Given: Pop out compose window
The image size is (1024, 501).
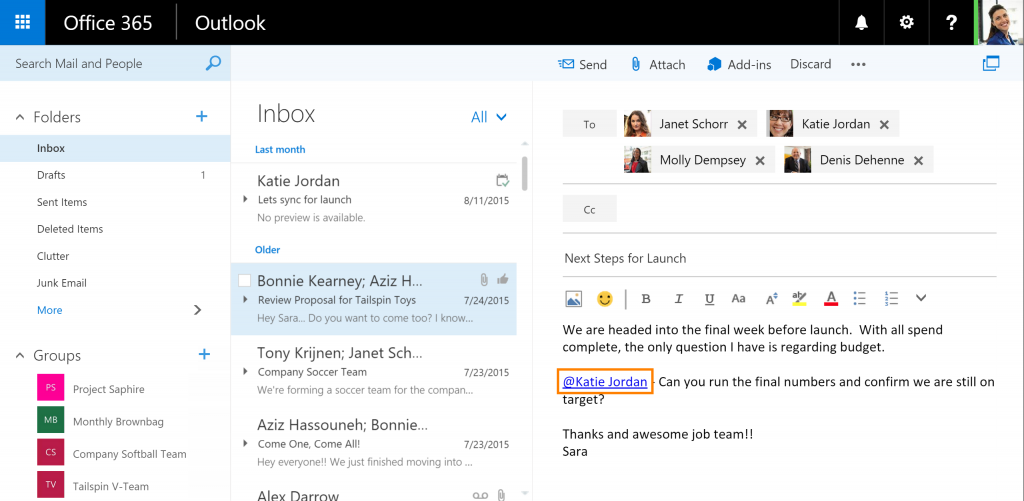Looking at the screenshot, I should pos(991,64).
